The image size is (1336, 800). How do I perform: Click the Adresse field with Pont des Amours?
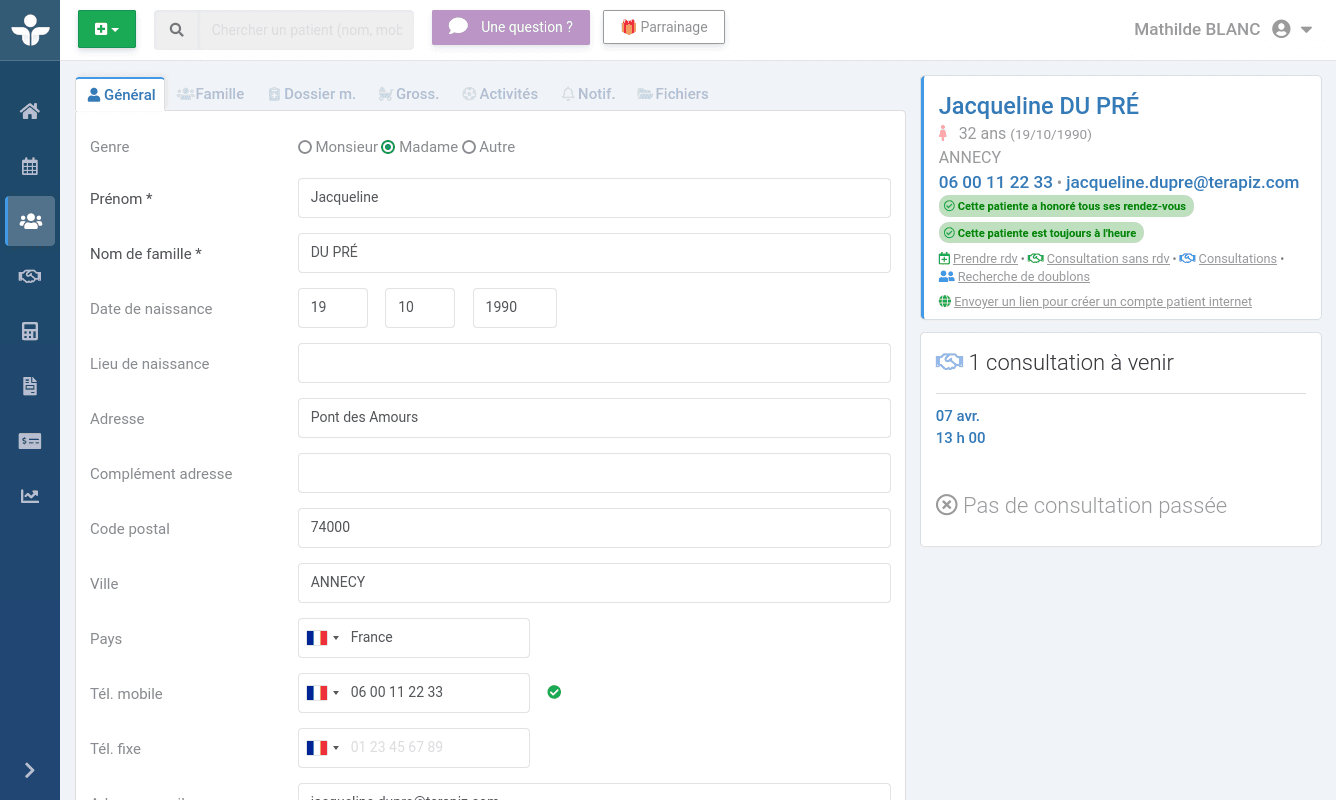point(594,418)
